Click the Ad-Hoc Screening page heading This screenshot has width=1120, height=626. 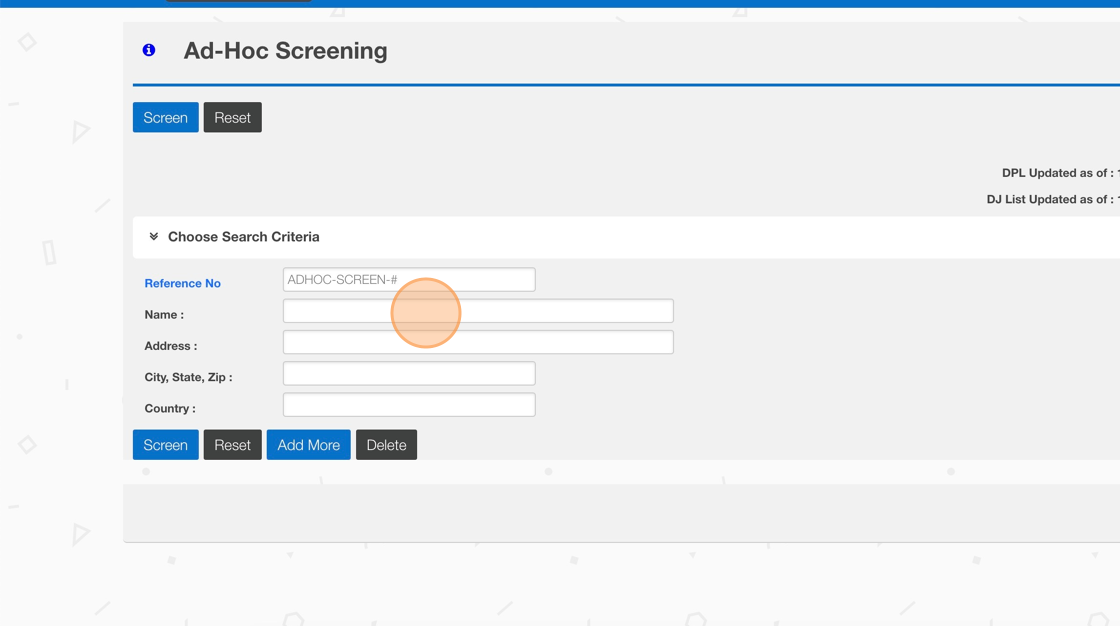285,51
